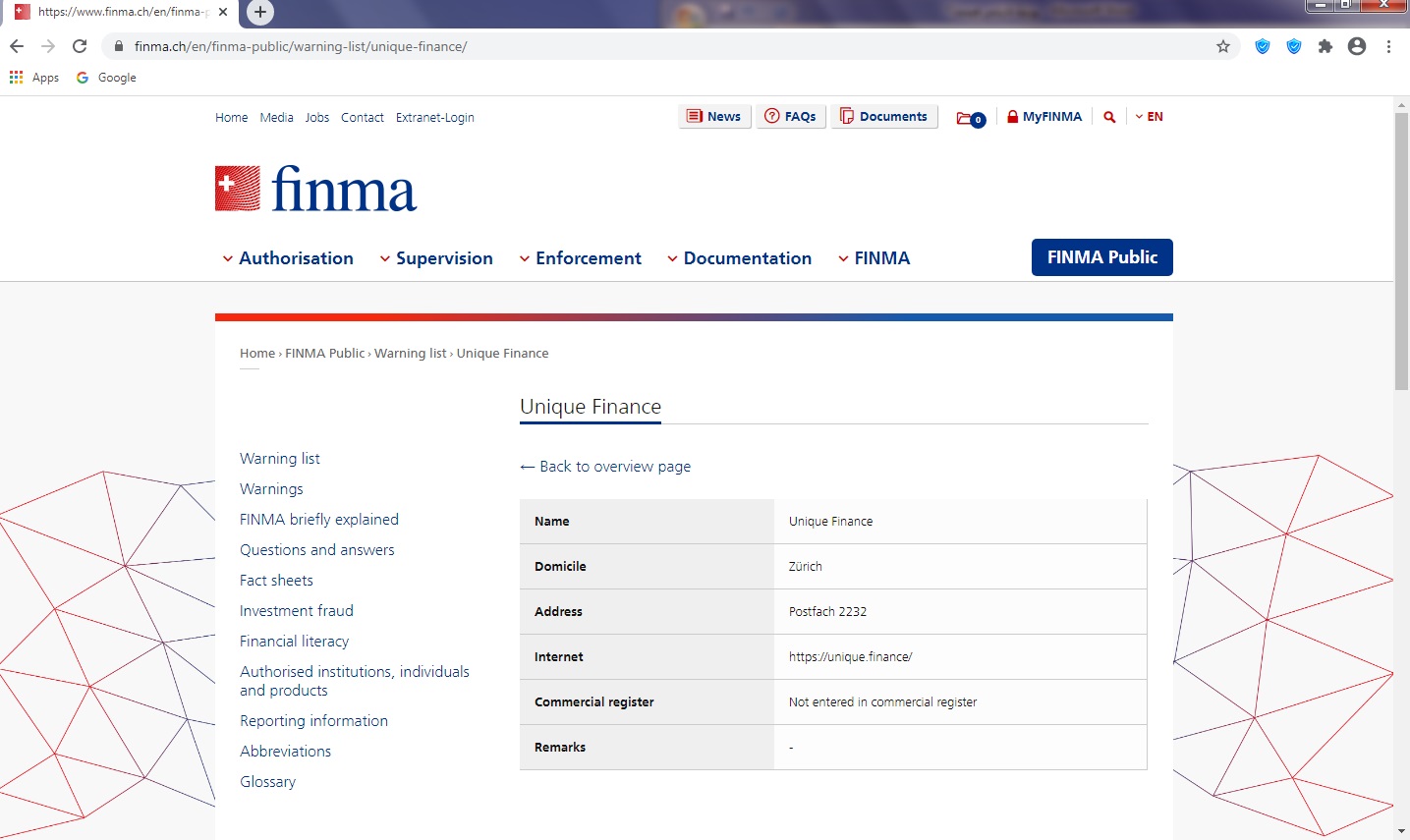The width and height of the screenshot is (1410, 840).
Task: Open the EN language dropdown
Action: point(1149,117)
